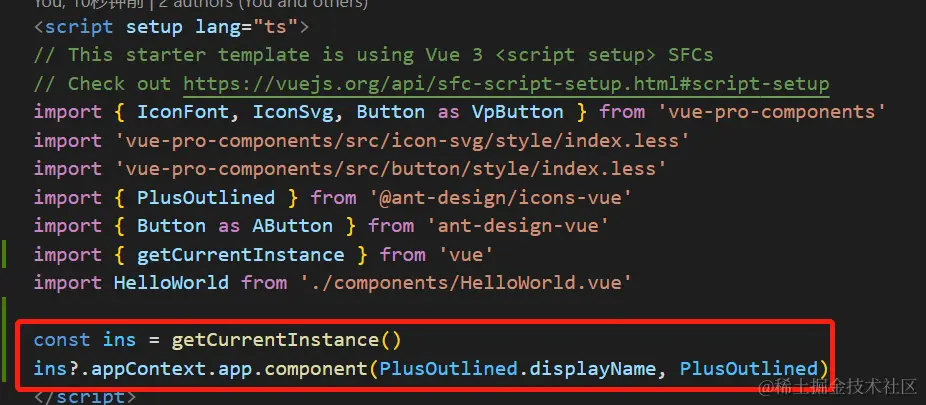This screenshot has height=405, width=926.
Task: Click the component method call
Action: [x=316, y=369]
